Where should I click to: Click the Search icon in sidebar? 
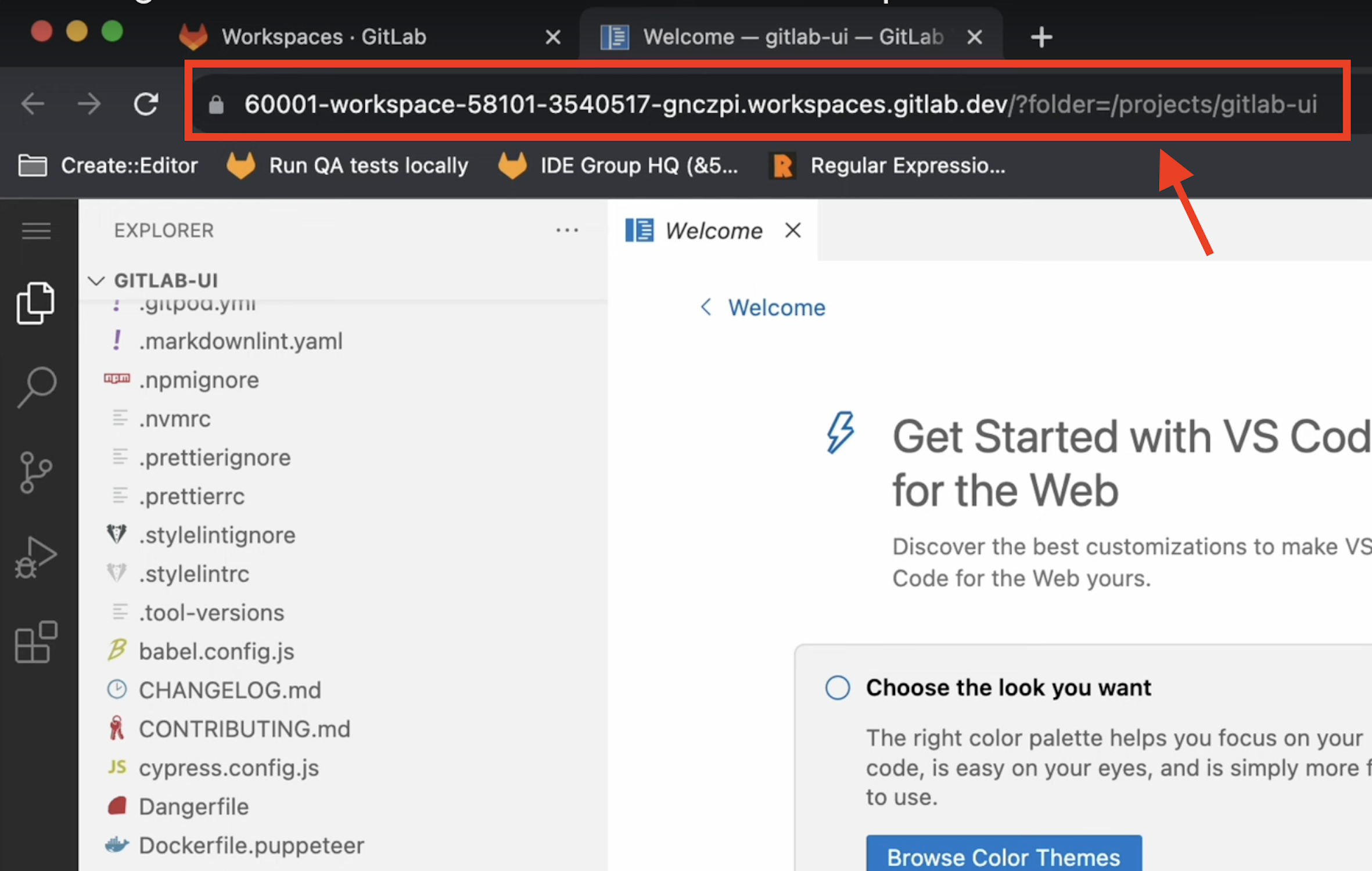tap(36, 385)
